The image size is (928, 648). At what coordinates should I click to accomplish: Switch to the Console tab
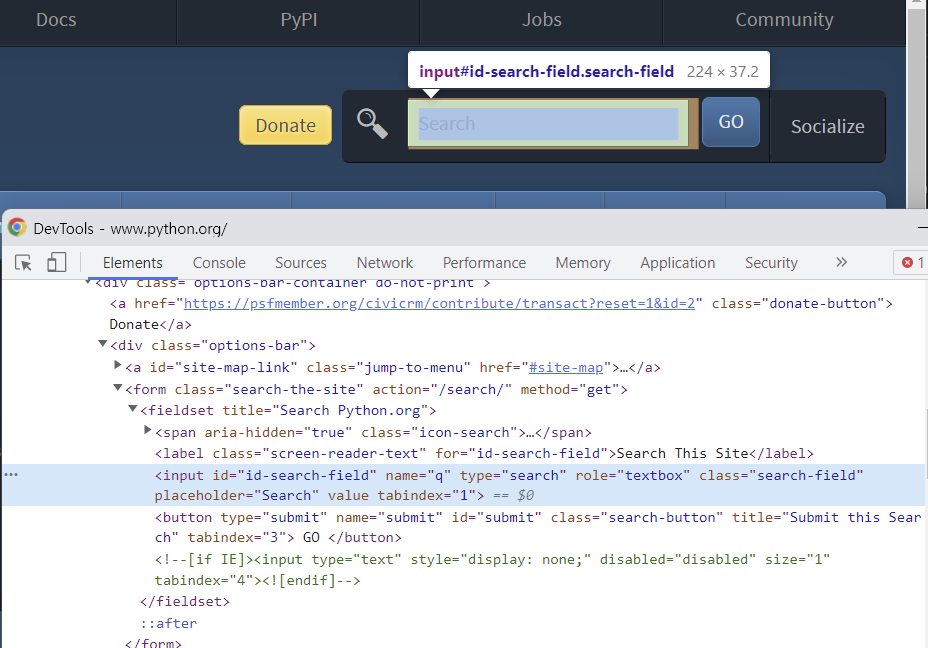click(x=219, y=262)
